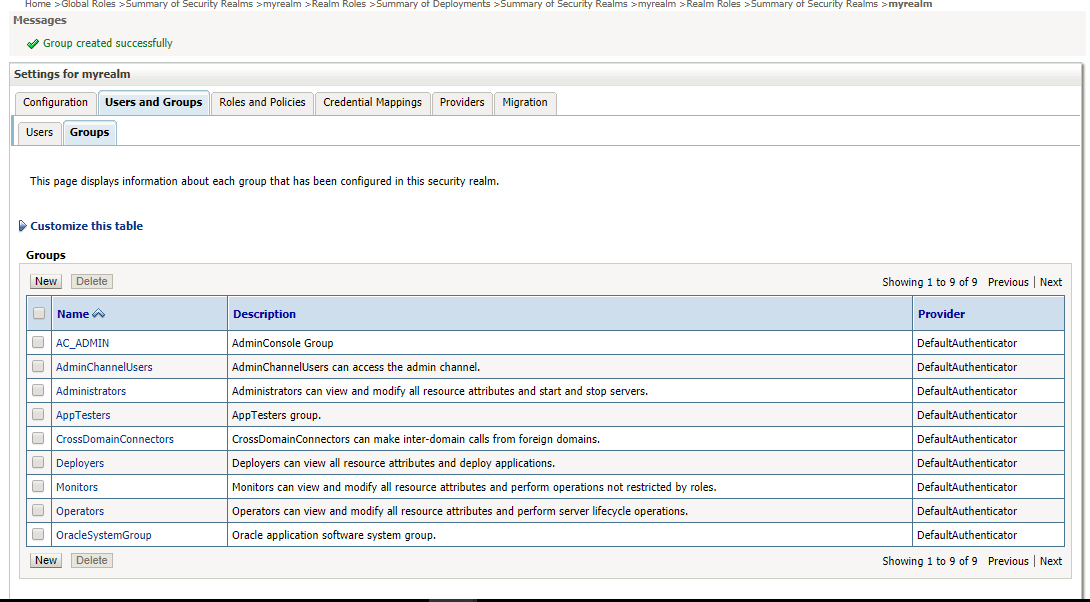This screenshot has width=1090, height=602.
Task: Open the Providers tab
Action: [x=462, y=102]
